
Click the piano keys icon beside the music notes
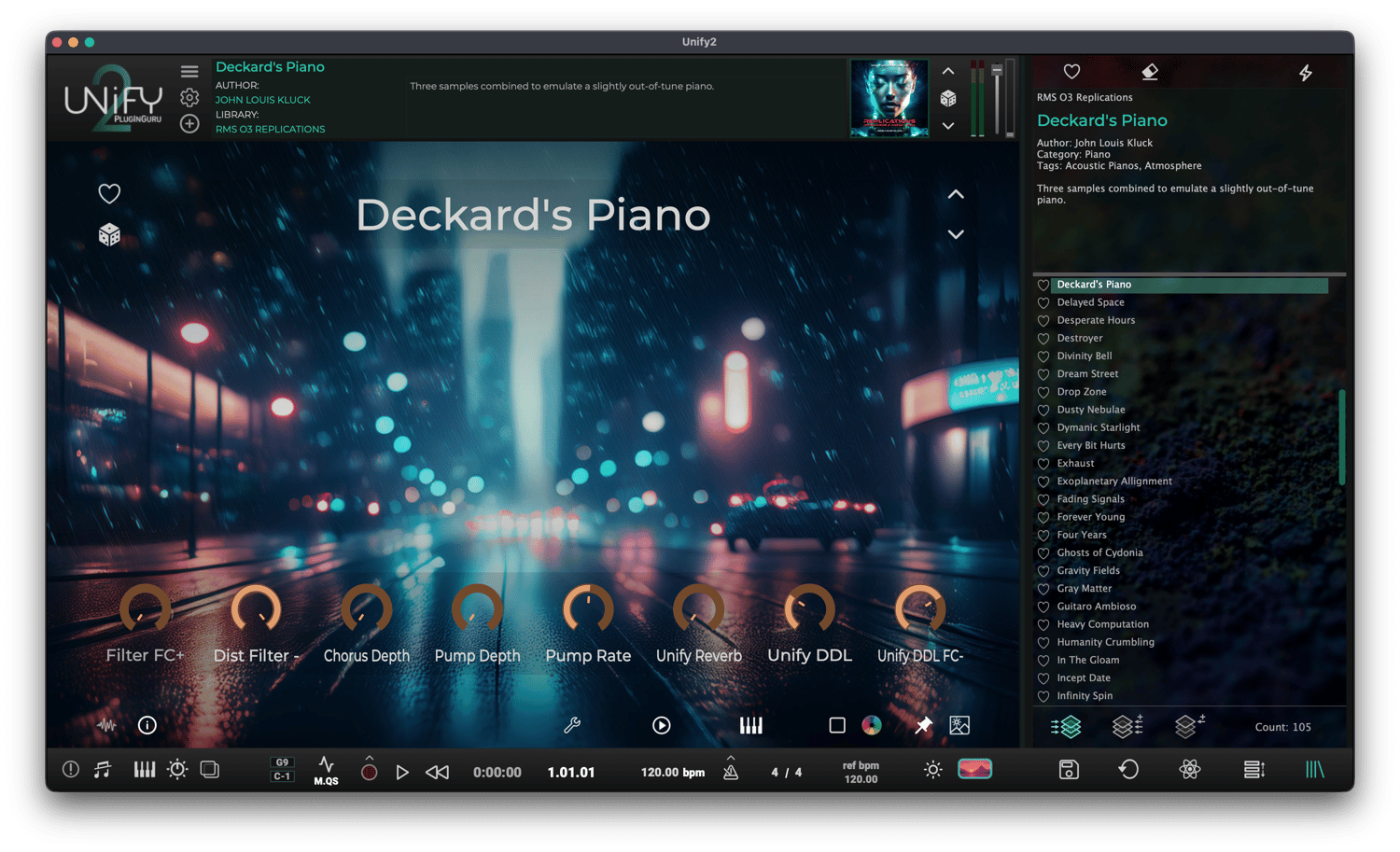tap(145, 770)
